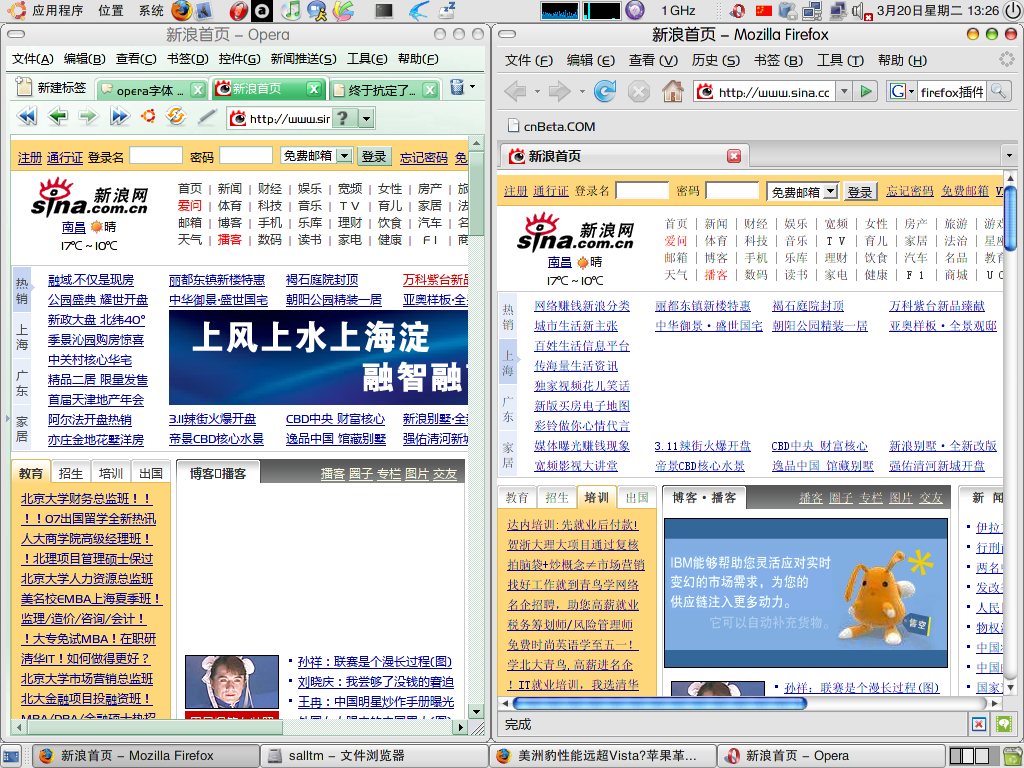Screen dimensions: 1024x768
Task: Click Firefox search magnifier icon
Action: click(999, 91)
